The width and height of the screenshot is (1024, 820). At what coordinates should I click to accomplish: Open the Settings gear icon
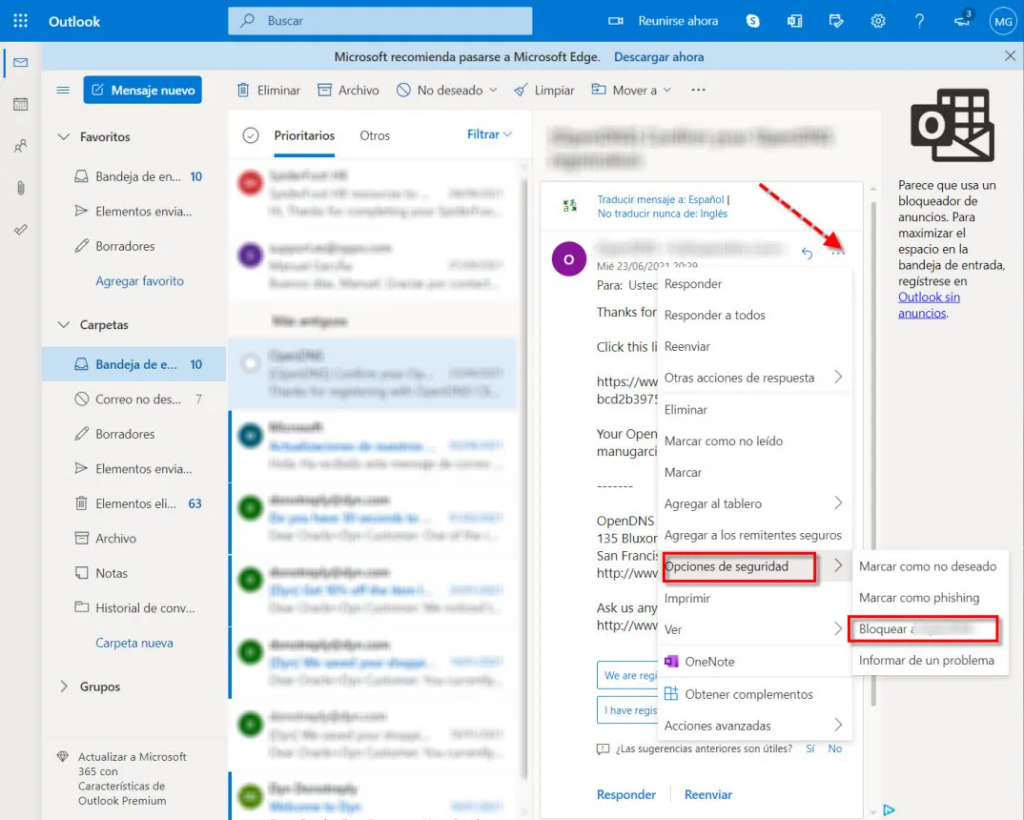pyautogui.click(x=878, y=21)
